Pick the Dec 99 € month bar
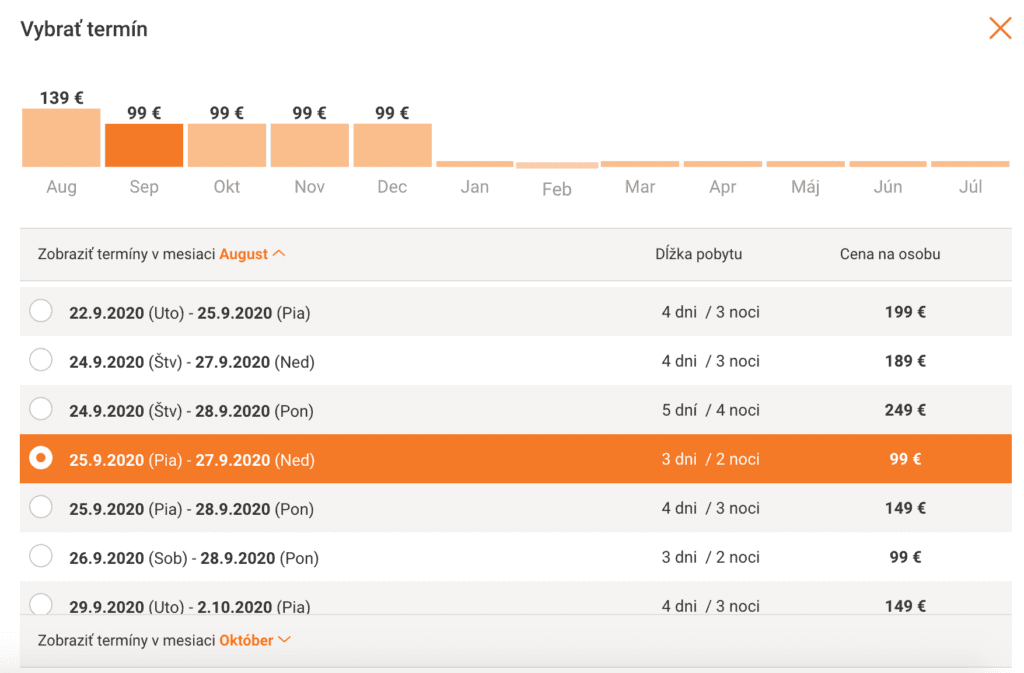The height and width of the screenshot is (673, 1024). click(x=392, y=145)
